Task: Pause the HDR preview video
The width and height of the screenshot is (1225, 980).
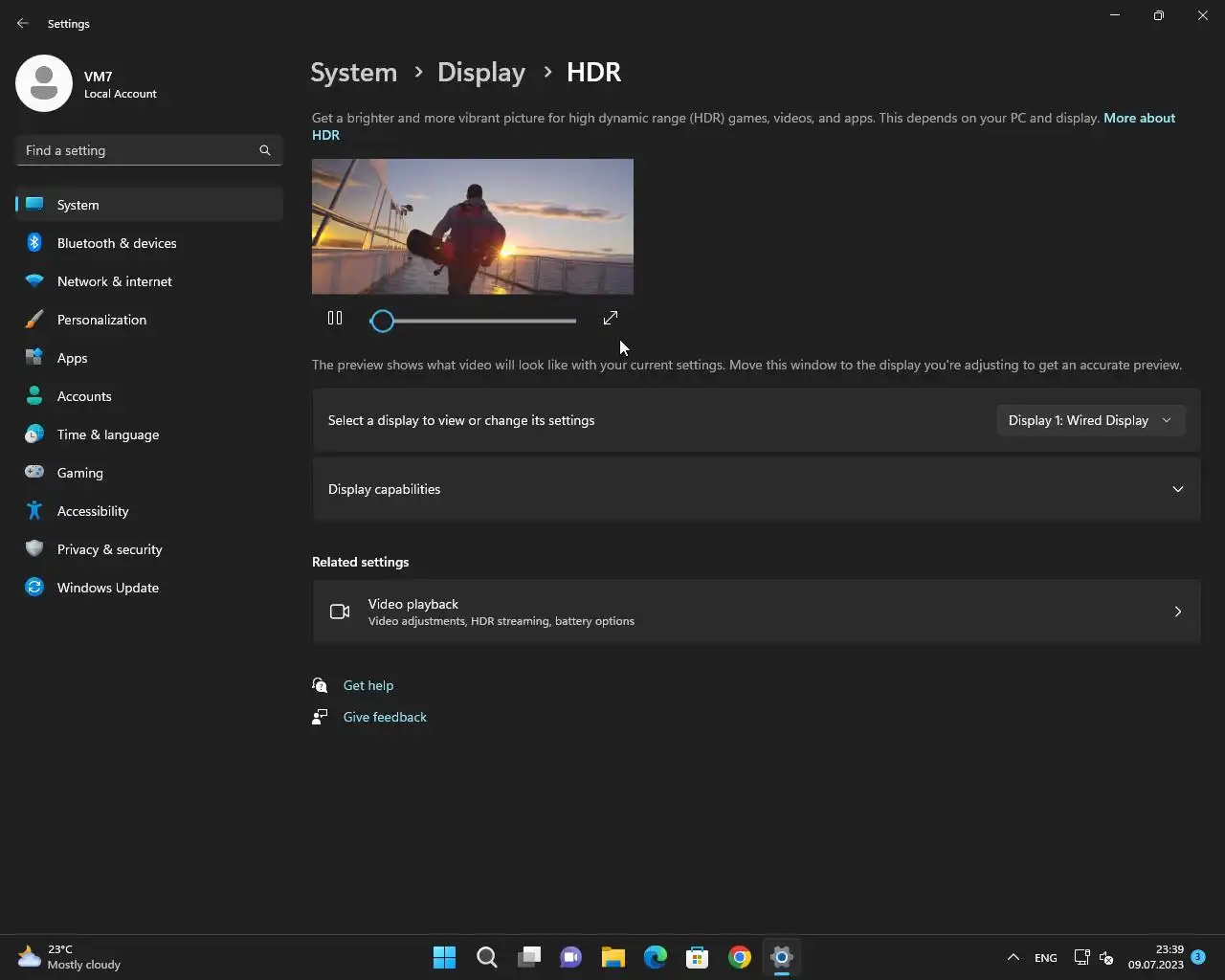Action: point(335,318)
